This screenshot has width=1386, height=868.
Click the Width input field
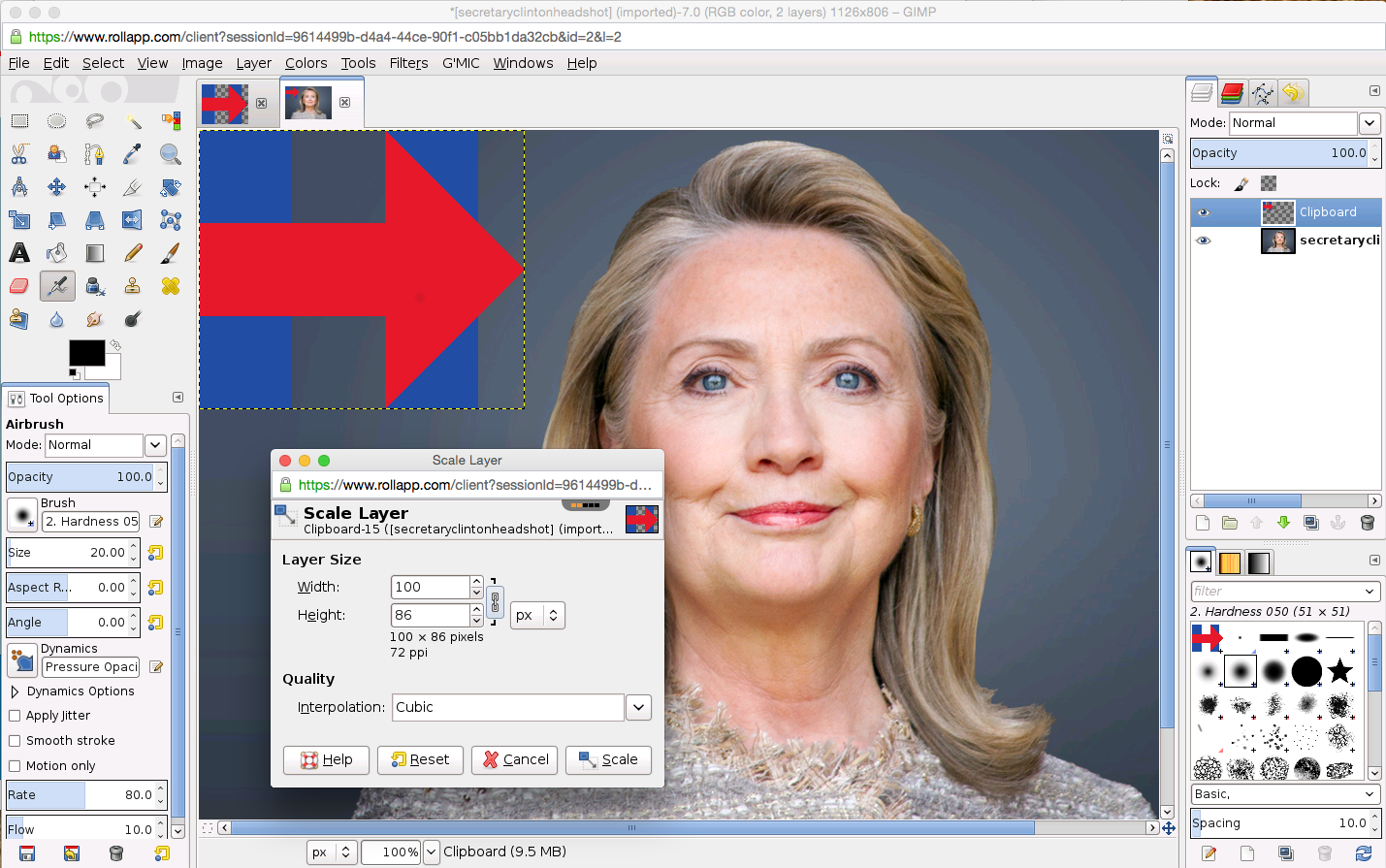[430, 587]
